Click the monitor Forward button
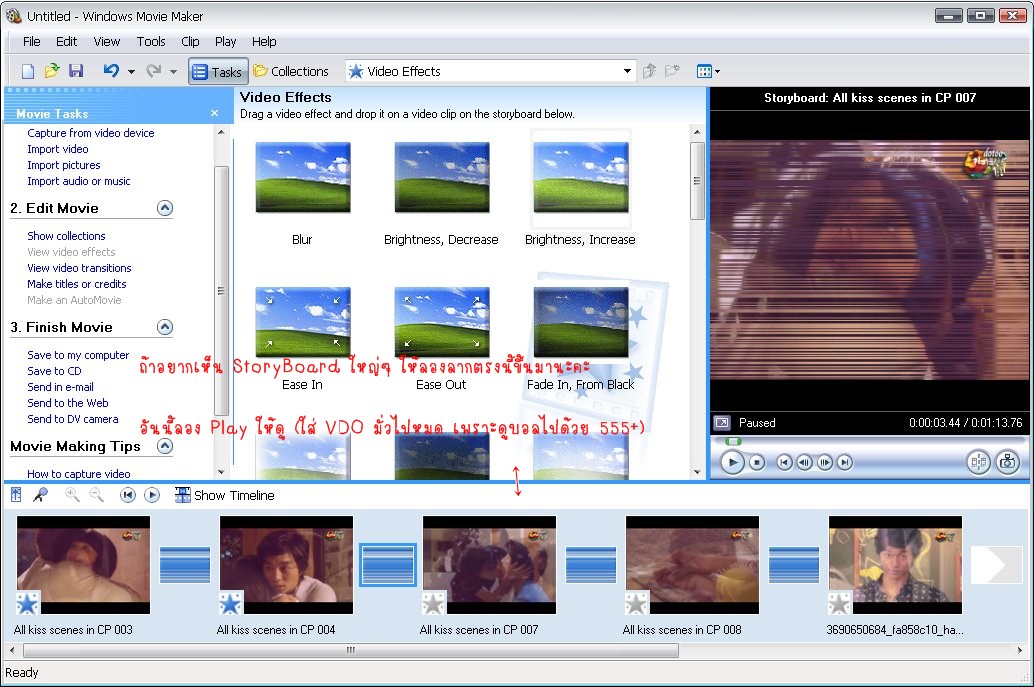Viewport: 1034px width, 687px height. [845, 462]
